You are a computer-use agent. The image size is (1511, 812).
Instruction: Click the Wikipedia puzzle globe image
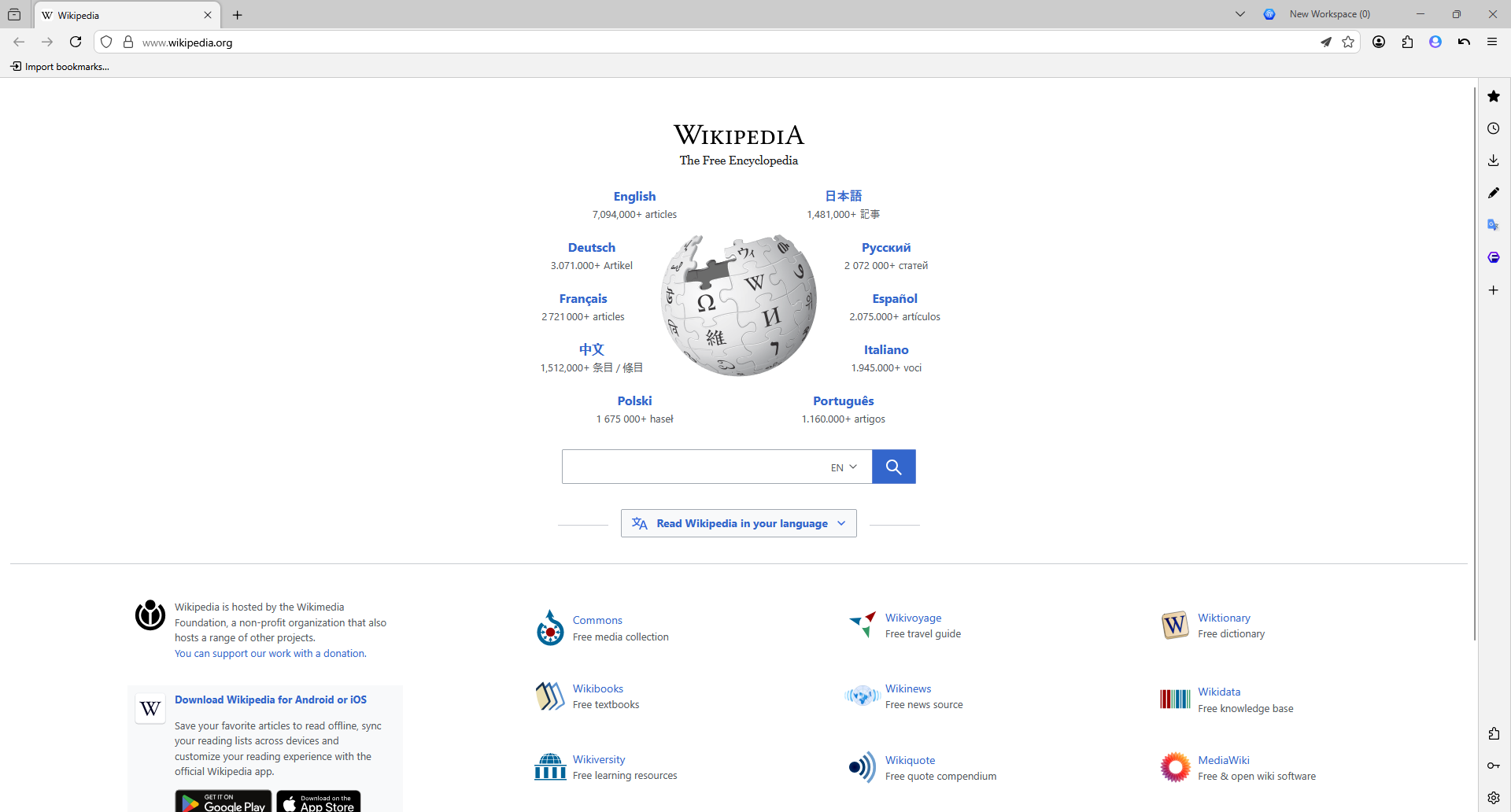point(739,304)
